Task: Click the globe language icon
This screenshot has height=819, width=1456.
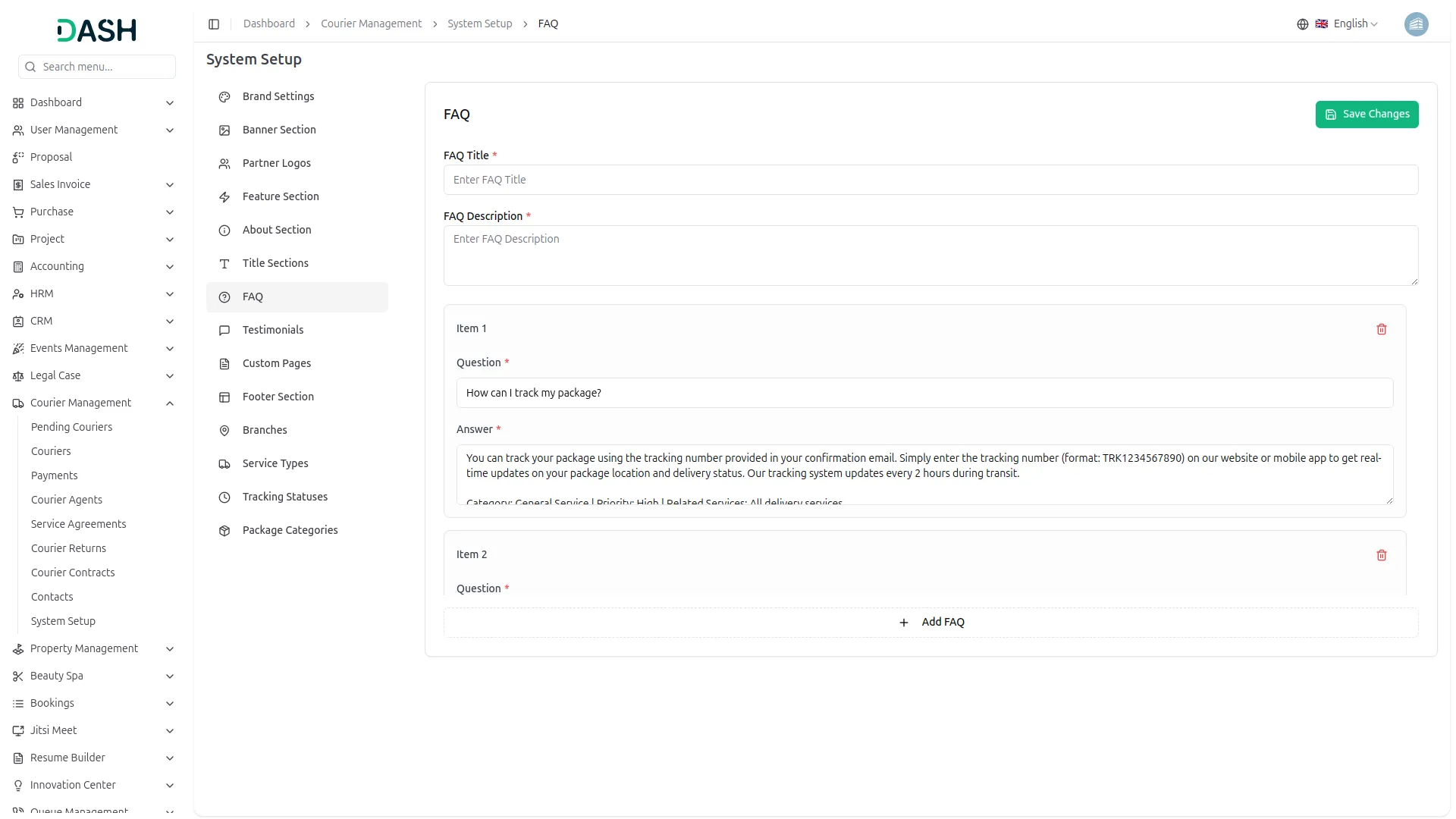Action: point(1302,24)
